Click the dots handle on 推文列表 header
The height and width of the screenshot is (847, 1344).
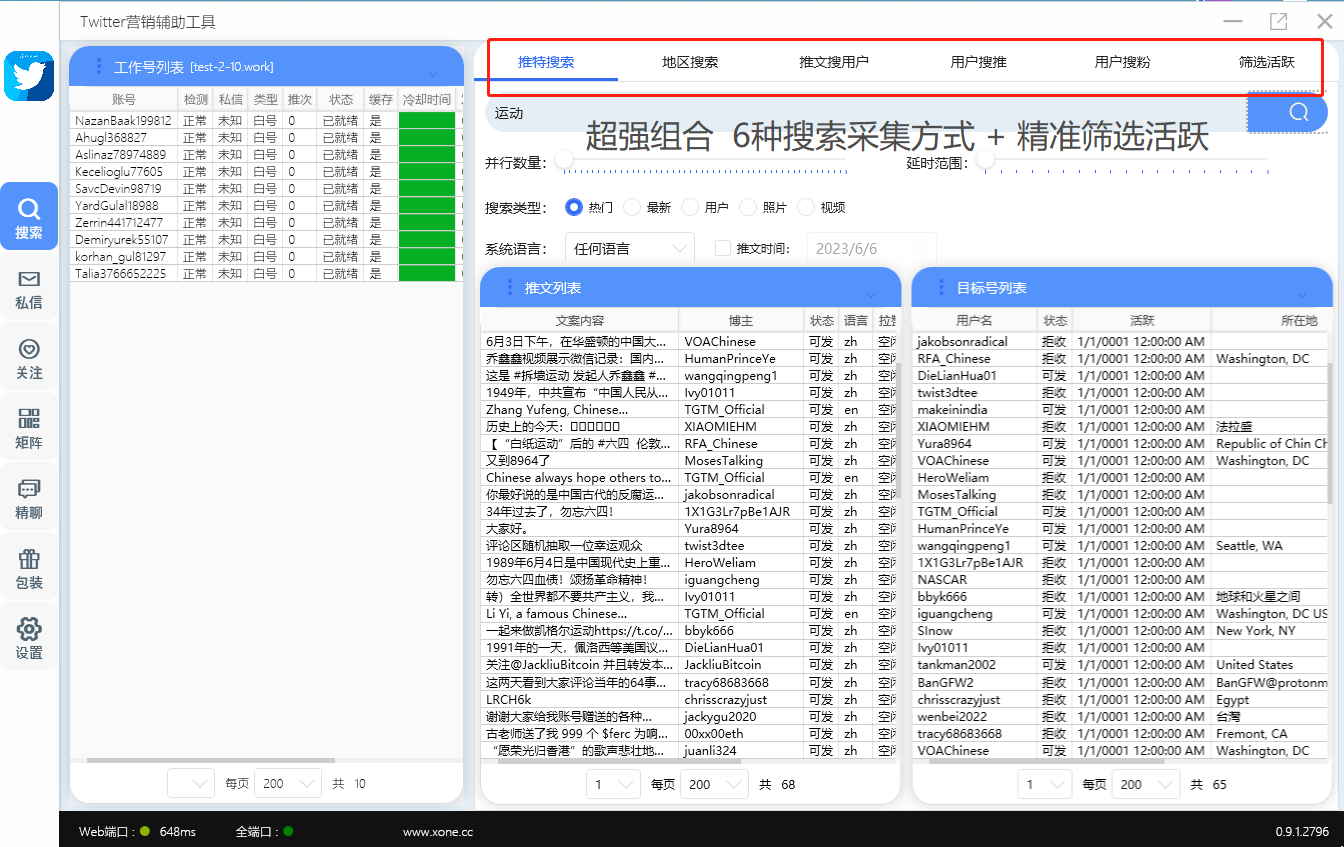point(510,287)
